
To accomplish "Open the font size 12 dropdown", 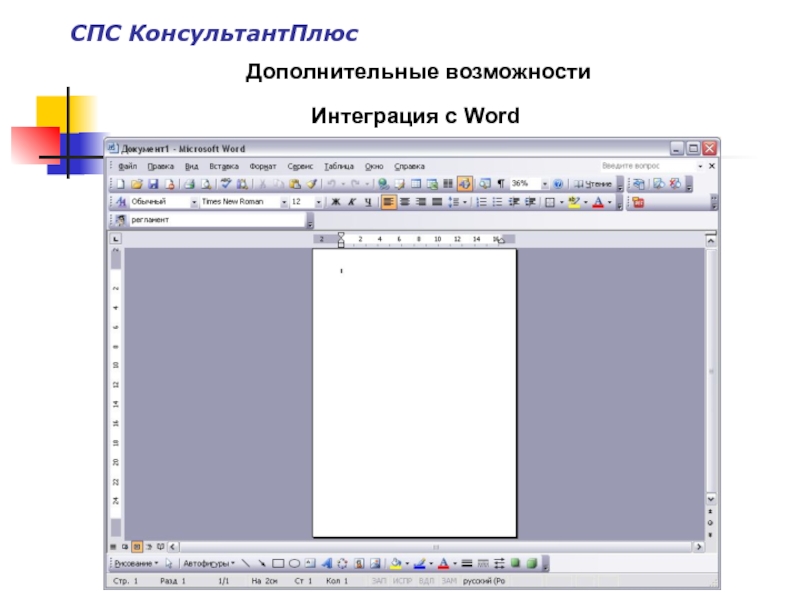I will click(x=318, y=203).
